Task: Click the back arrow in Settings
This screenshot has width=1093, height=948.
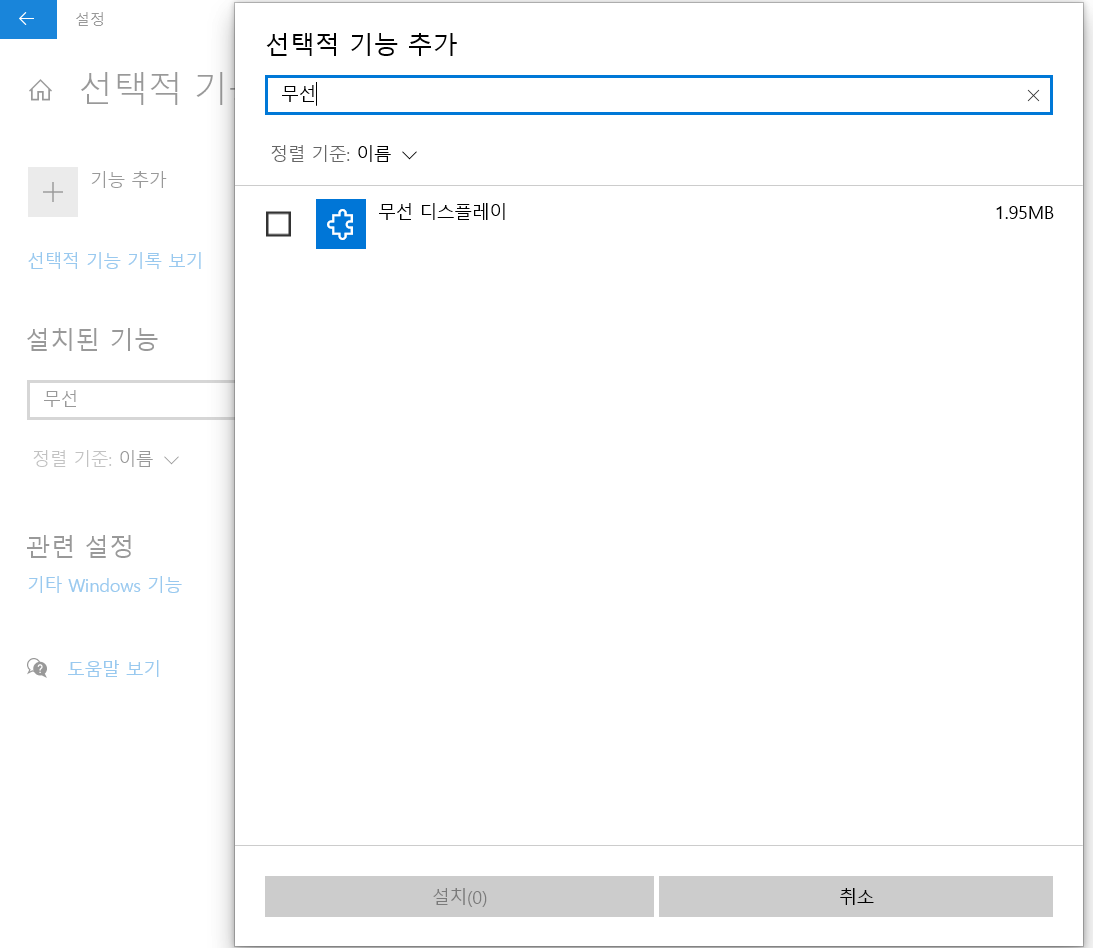Action: click(x=28, y=19)
